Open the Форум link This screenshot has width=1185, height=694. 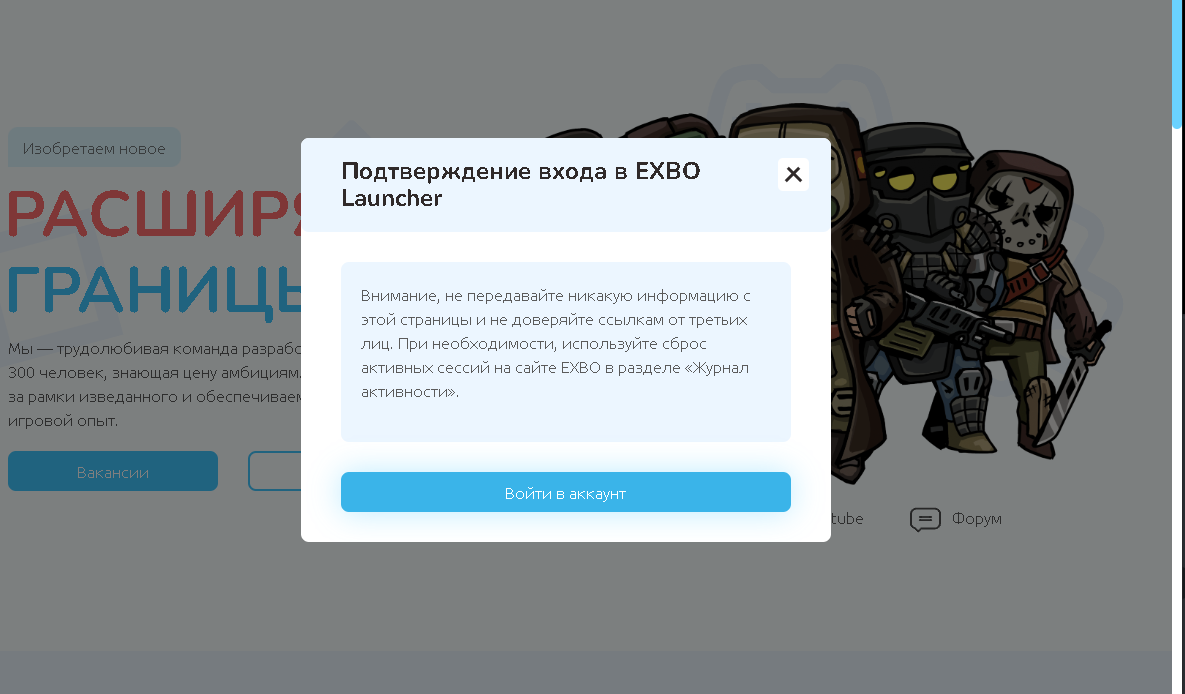coord(976,519)
